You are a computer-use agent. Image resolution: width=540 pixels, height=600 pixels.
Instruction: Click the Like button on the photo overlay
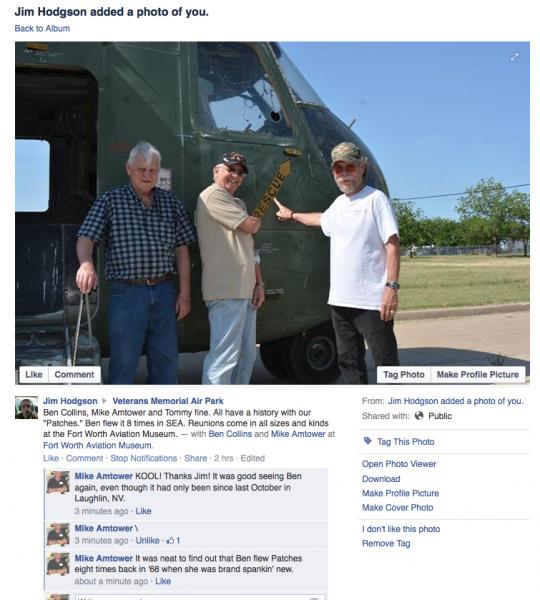coord(34,375)
